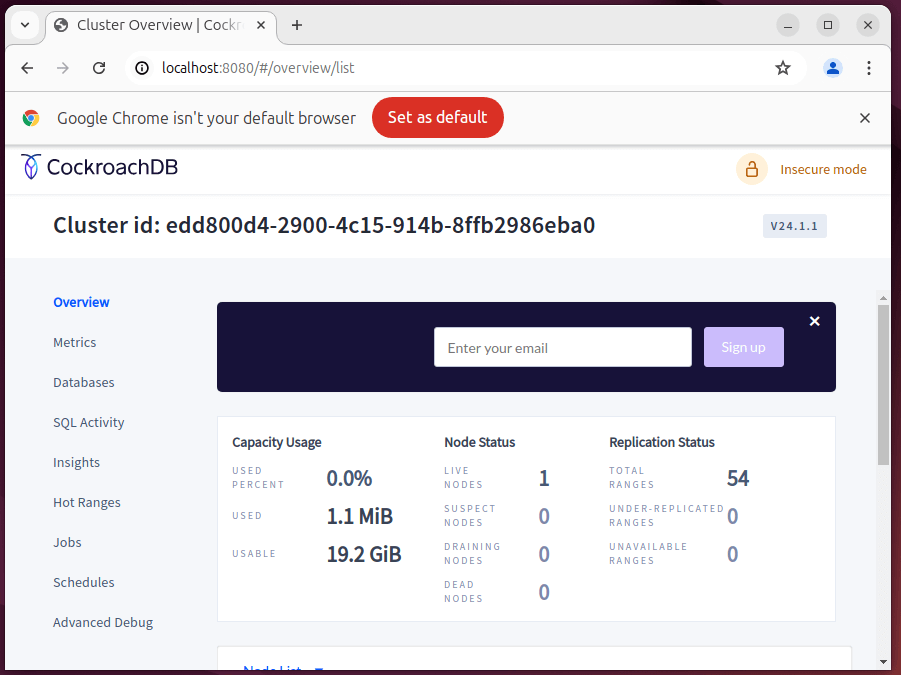
Task: Click the Sign up button
Action: tap(744, 347)
